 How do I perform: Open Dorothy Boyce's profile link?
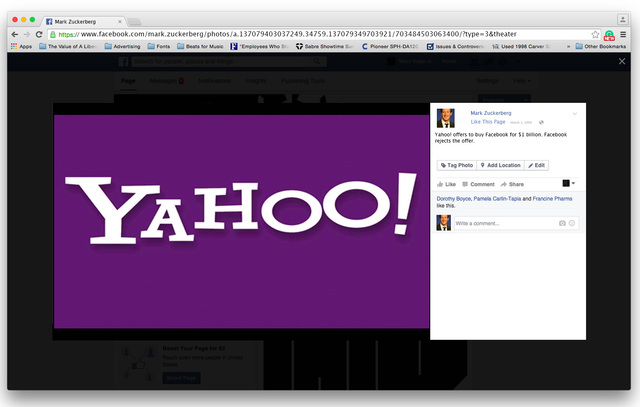(x=453, y=199)
